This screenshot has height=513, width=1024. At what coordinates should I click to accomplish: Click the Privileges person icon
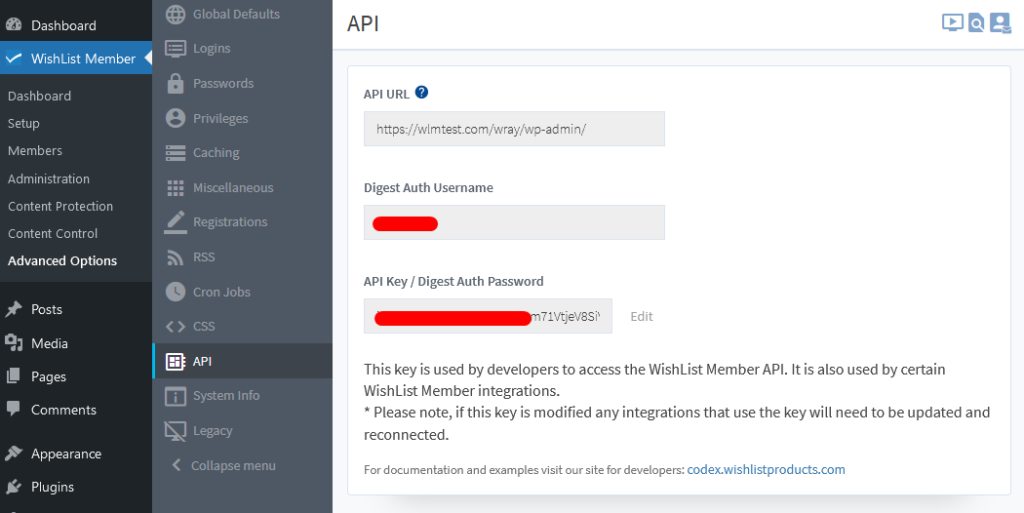175,118
